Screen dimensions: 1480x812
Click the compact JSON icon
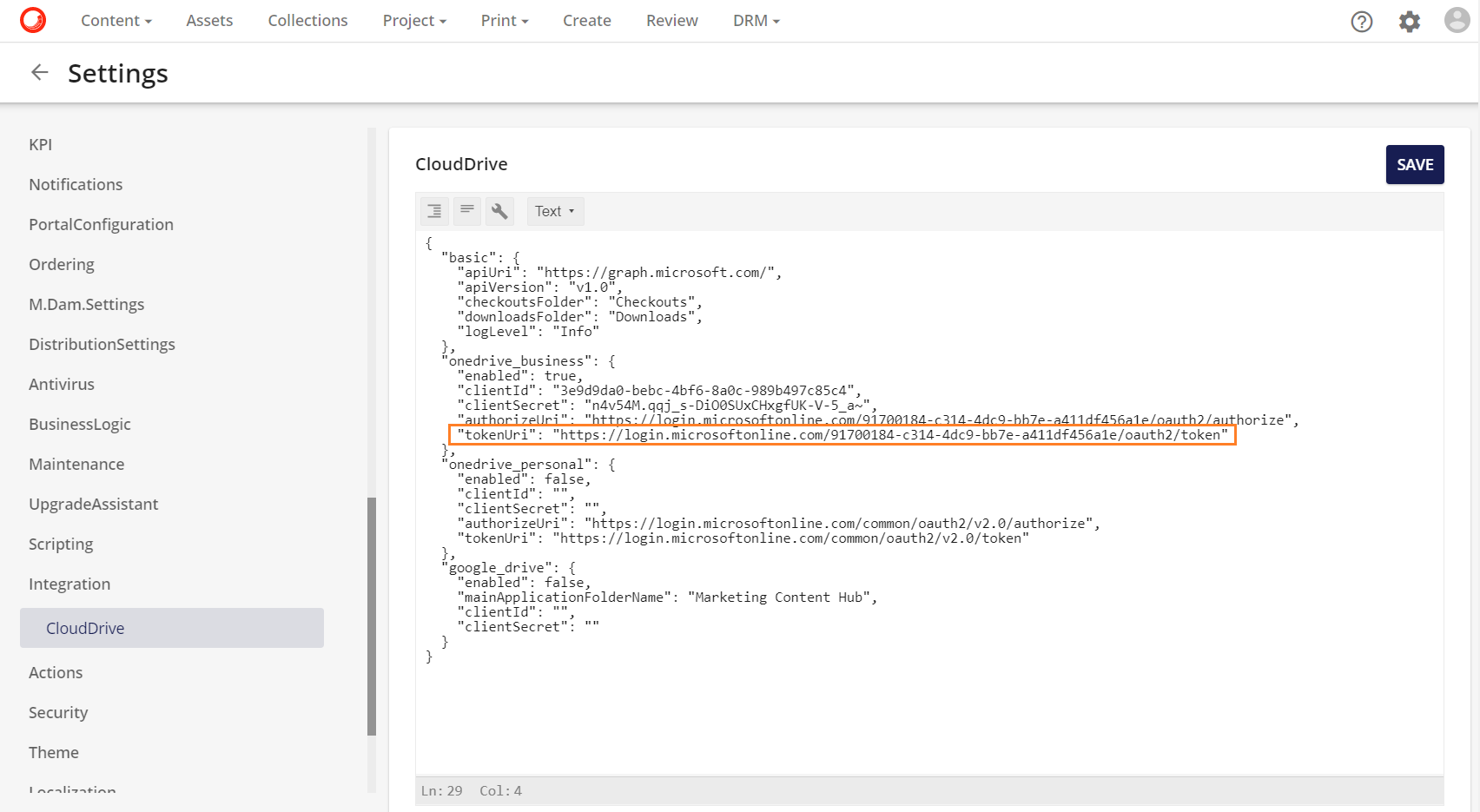tap(467, 211)
